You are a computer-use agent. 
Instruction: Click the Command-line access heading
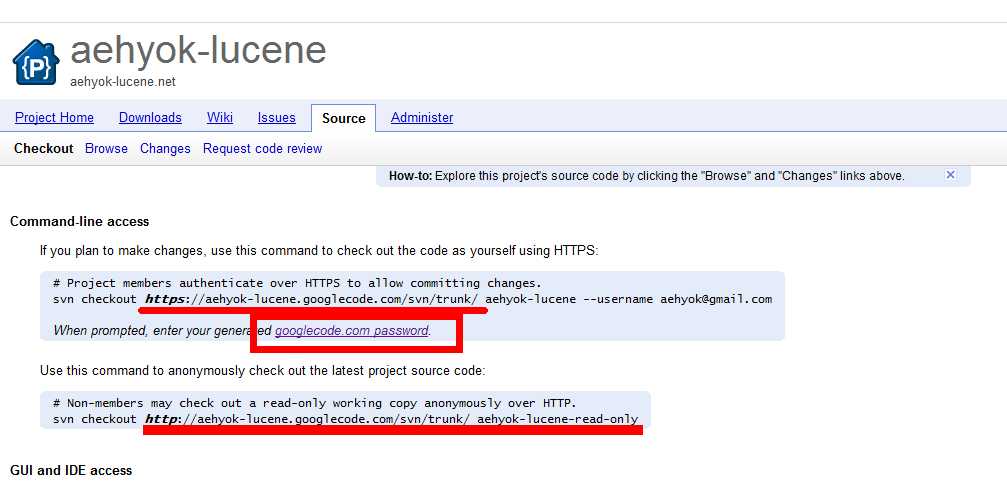click(80, 221)
